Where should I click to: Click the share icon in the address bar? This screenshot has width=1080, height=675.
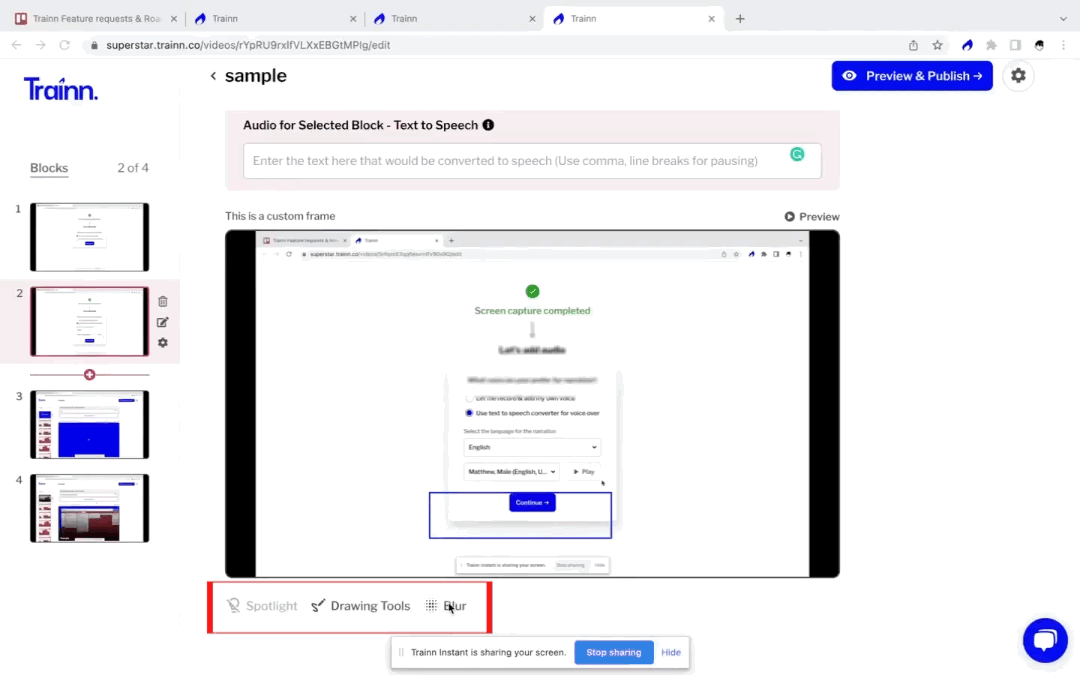coord(913,45)
